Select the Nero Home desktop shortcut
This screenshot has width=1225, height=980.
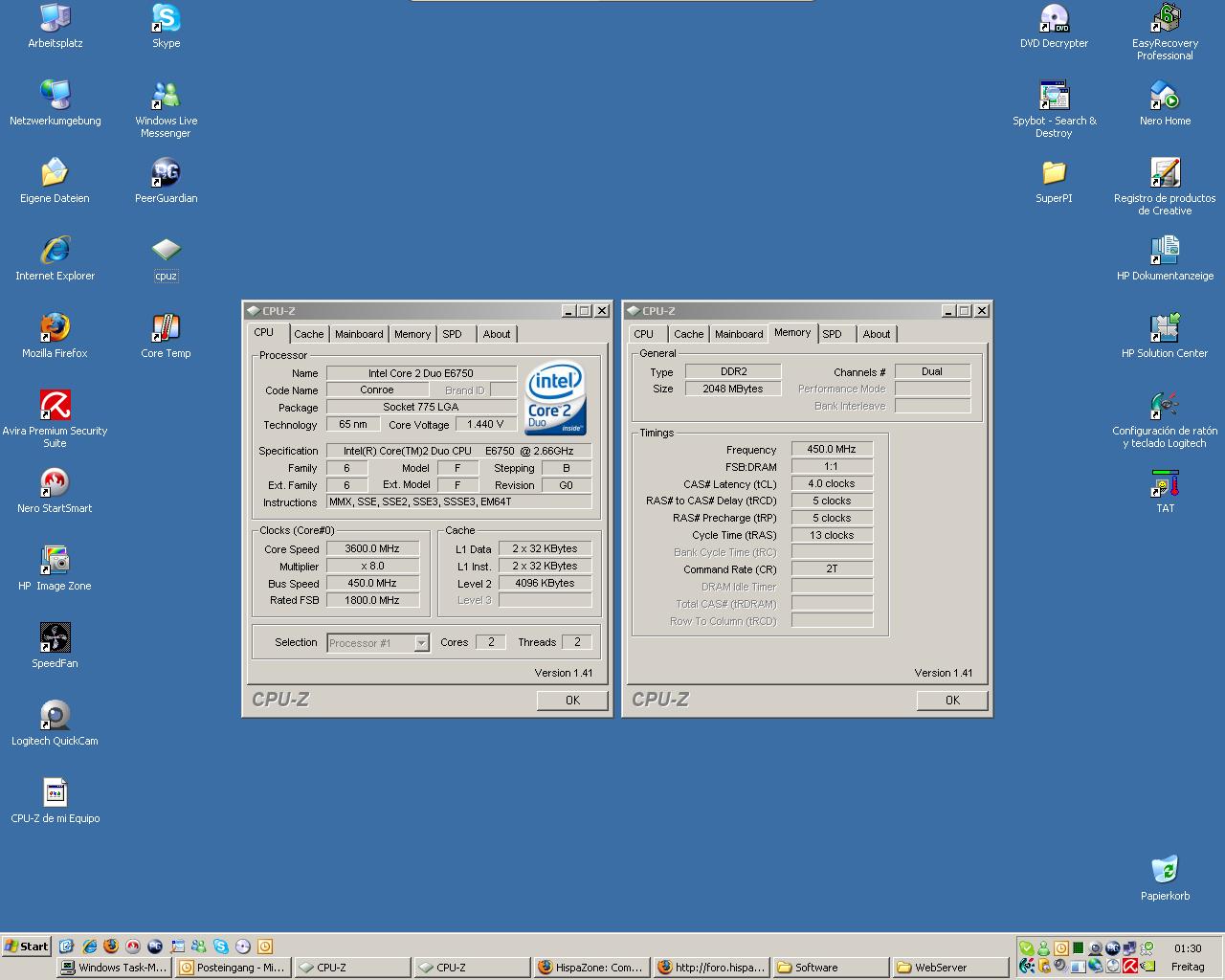coord(1165,103)
